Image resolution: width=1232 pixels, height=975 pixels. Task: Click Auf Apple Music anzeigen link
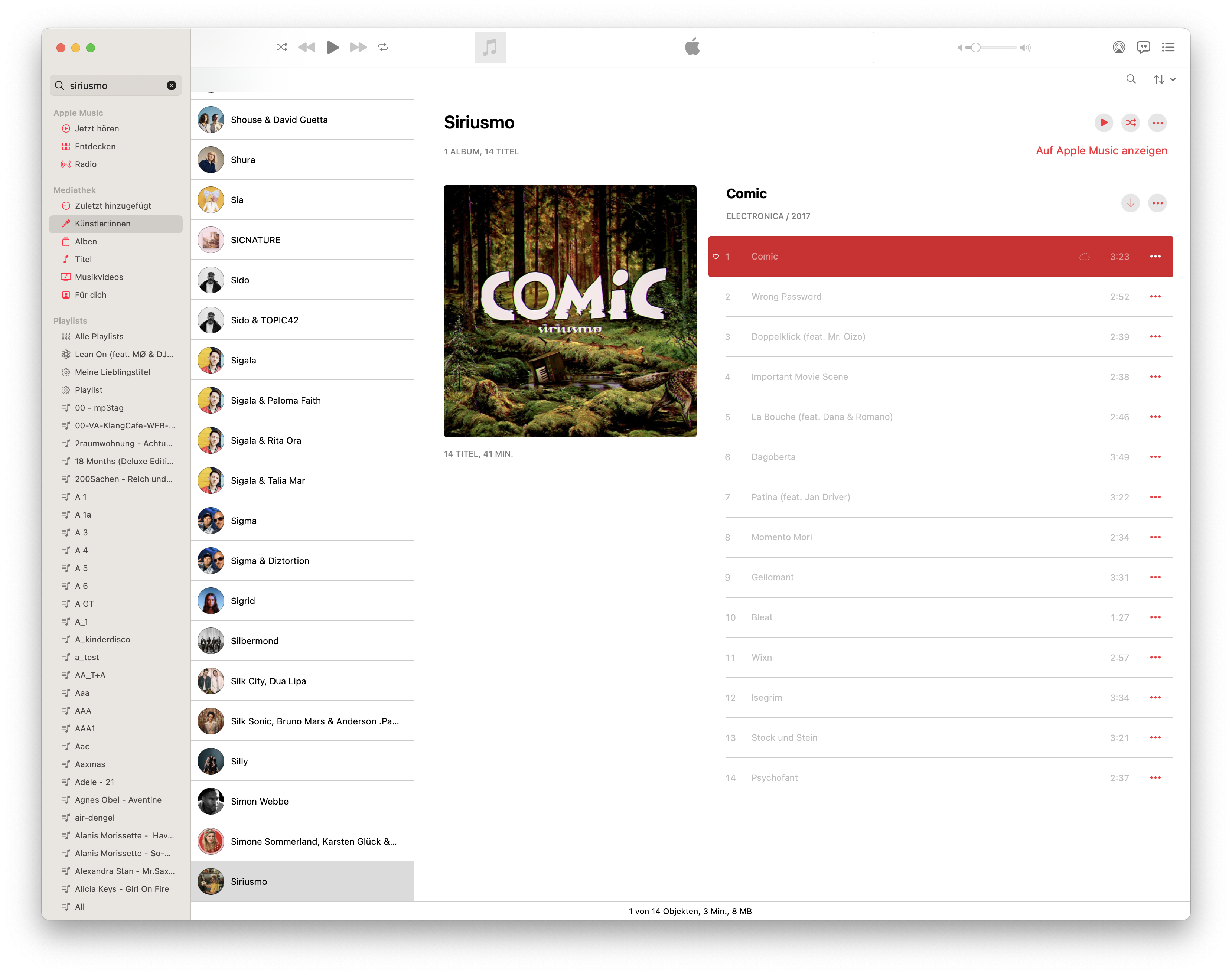pyautogui.click(x=1101, y=151)
